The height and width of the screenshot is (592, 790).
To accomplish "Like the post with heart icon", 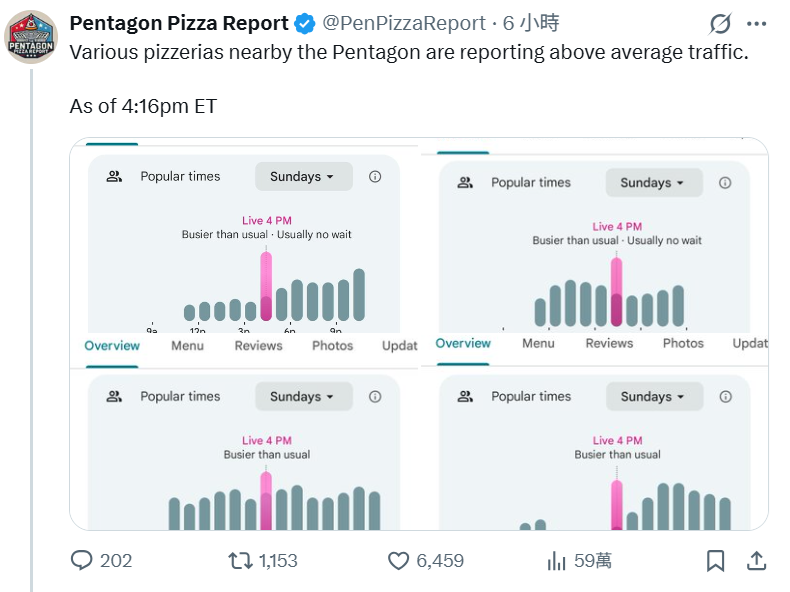I will pyautogui.click(x=399, y=561).
